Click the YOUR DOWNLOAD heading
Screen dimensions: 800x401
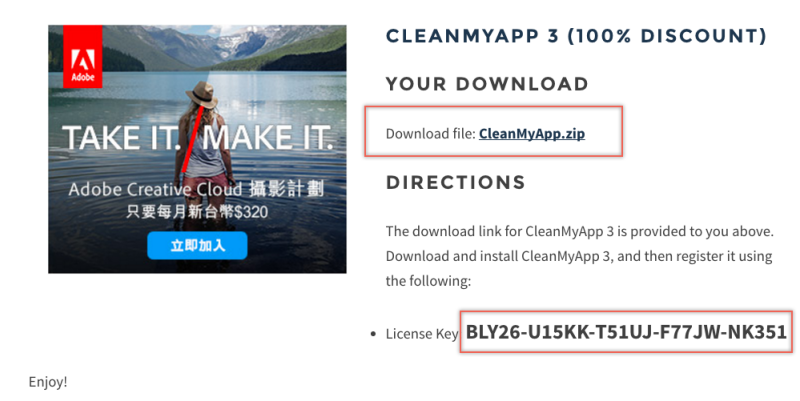(487, 84)
